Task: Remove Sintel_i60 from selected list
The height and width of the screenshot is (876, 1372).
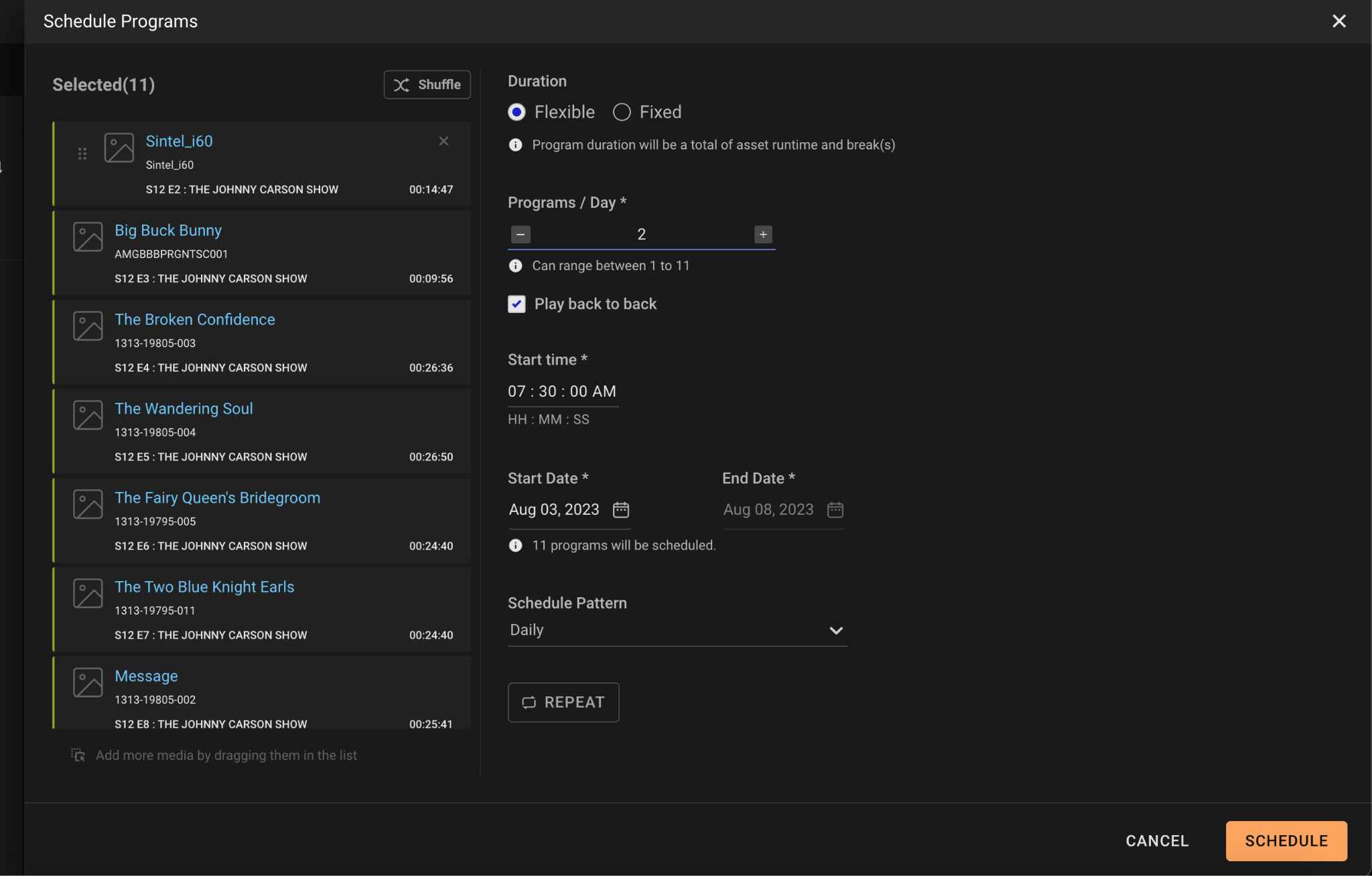Action: coord(443,141)
